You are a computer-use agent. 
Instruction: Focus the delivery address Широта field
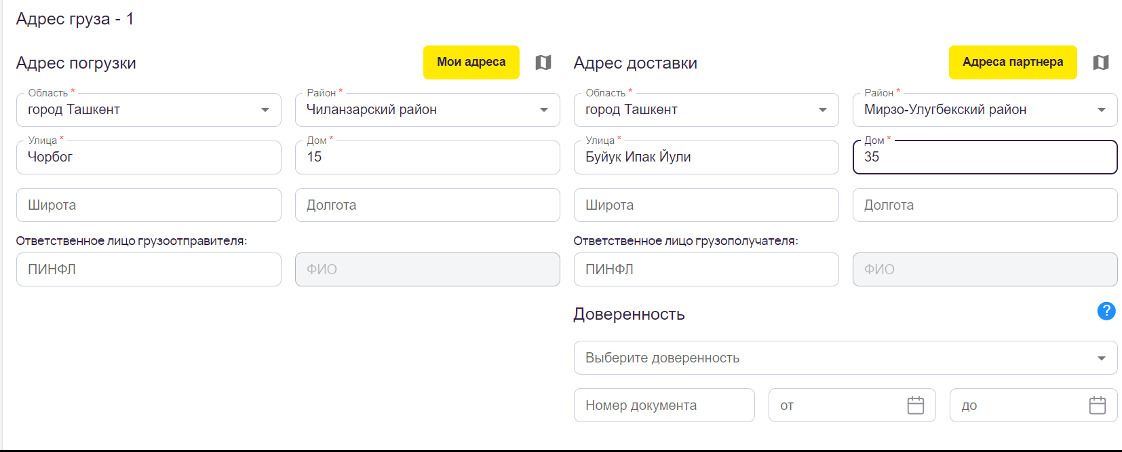pos(706,205)
